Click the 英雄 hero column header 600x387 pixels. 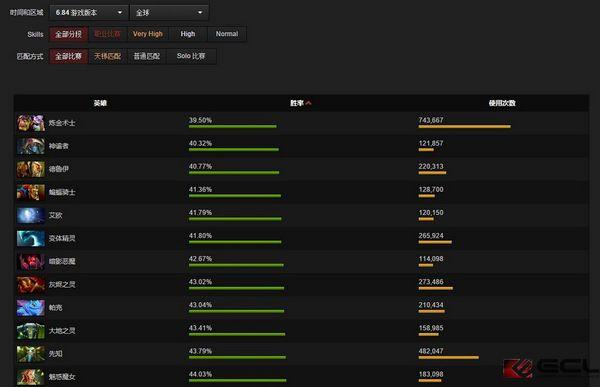pyautogui.click(x=100, y=103)
